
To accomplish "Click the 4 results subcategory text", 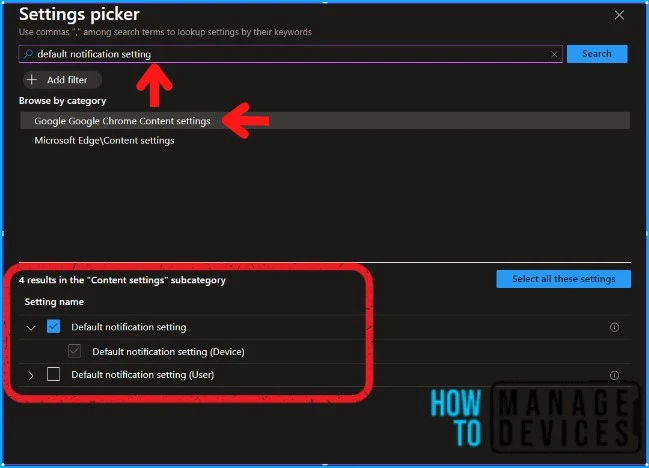I will 122,280.
